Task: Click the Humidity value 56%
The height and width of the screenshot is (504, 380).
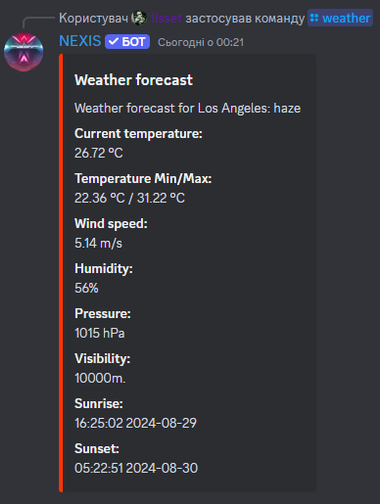Action: [86, 288]
